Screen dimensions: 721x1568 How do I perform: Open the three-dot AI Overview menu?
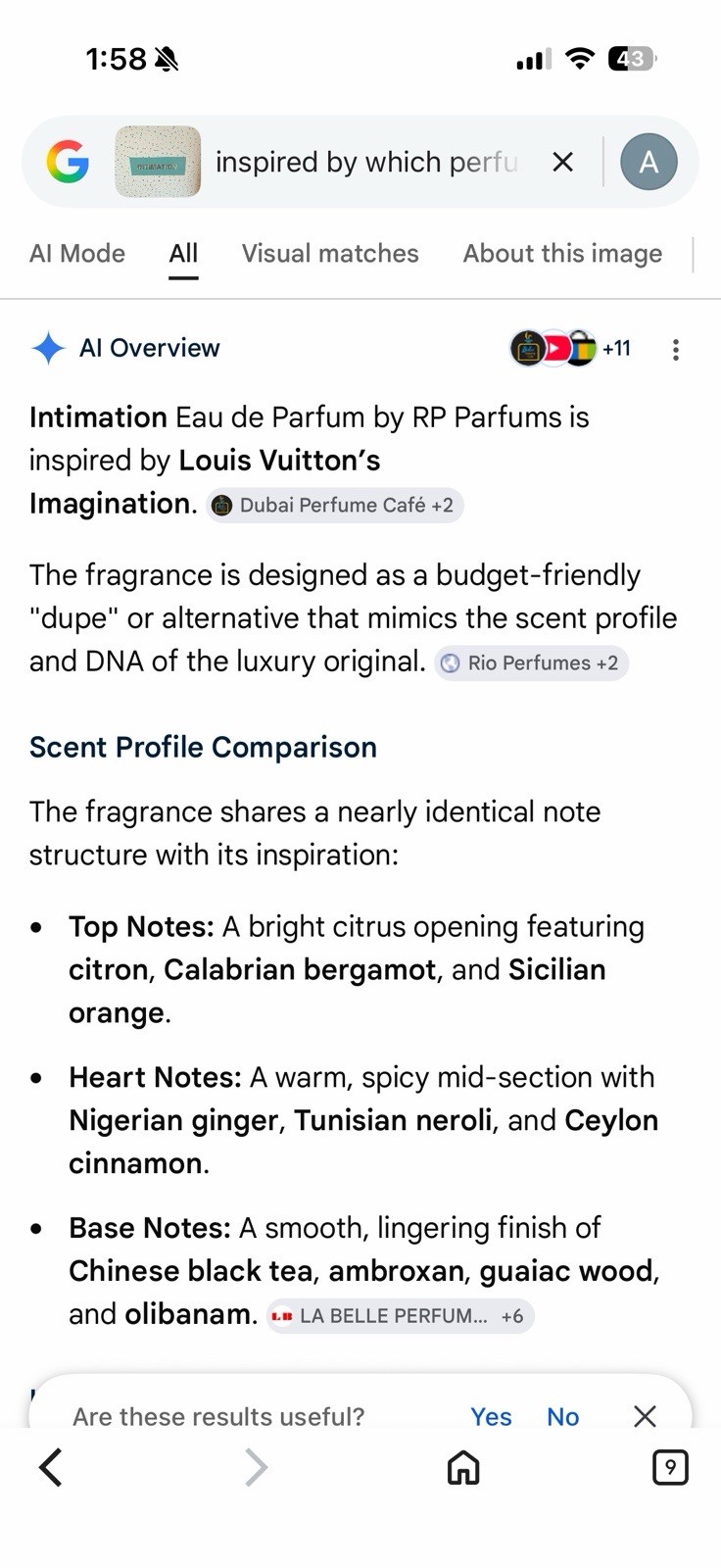[x=676, y=349]
